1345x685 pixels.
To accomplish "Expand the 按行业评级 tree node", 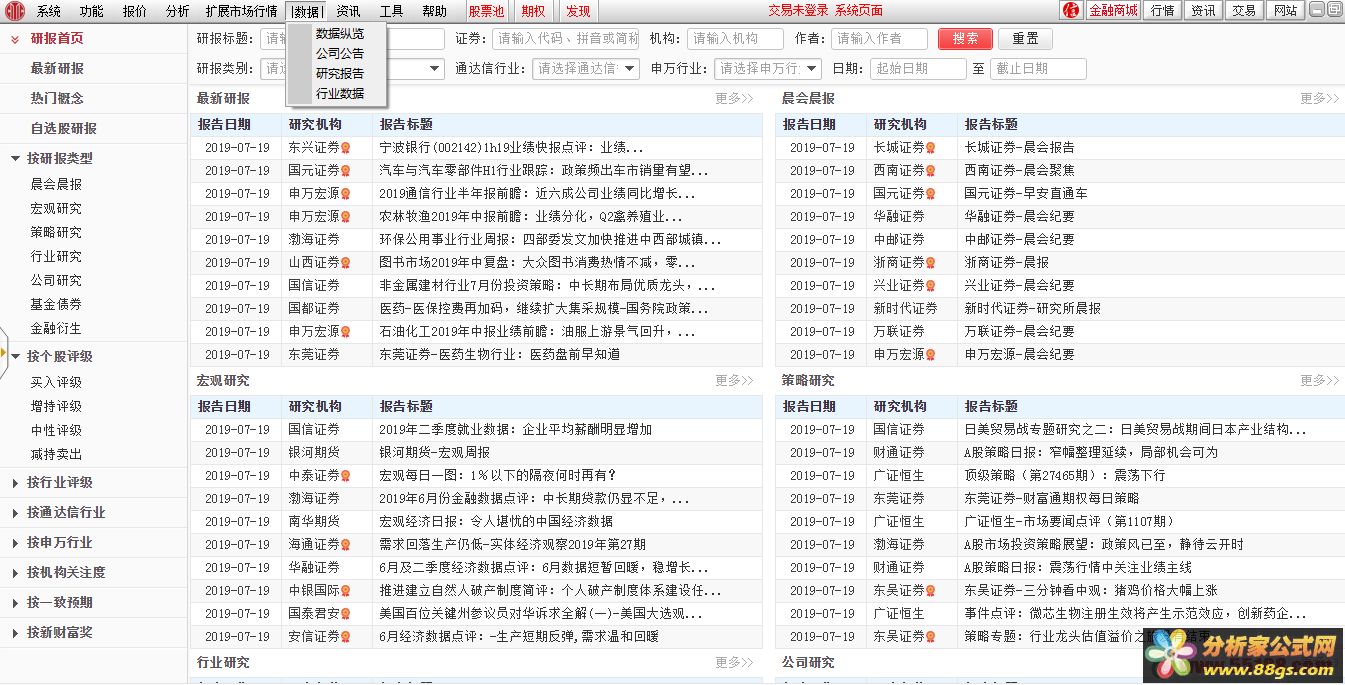I will 16,483.
